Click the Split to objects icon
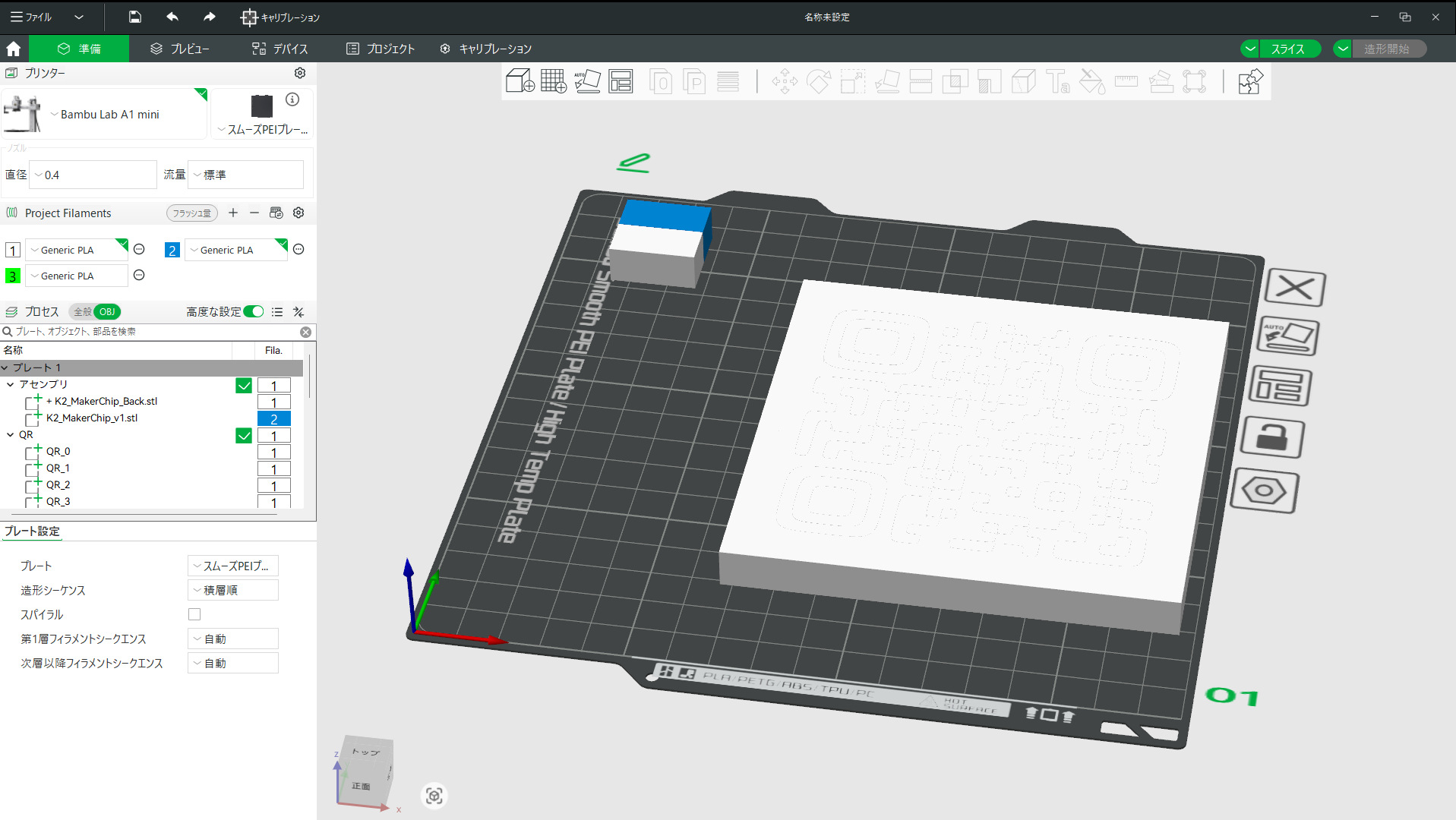 661,81
